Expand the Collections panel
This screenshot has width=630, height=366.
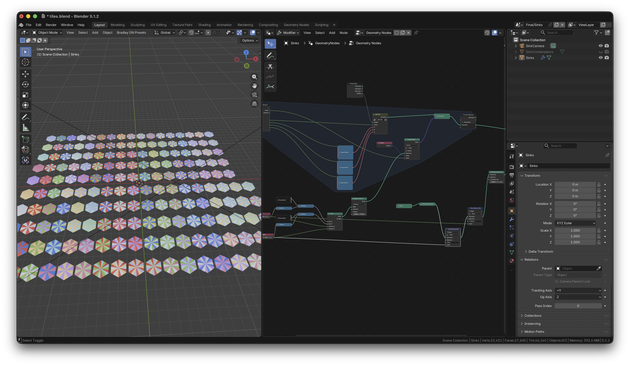(x=532, y=315)
